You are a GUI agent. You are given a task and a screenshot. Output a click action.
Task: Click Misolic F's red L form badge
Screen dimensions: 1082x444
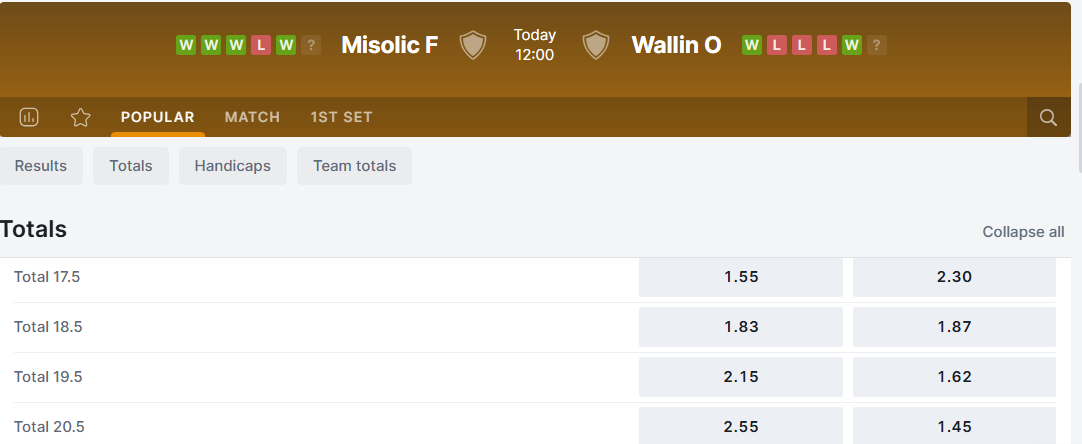point(261,45)
